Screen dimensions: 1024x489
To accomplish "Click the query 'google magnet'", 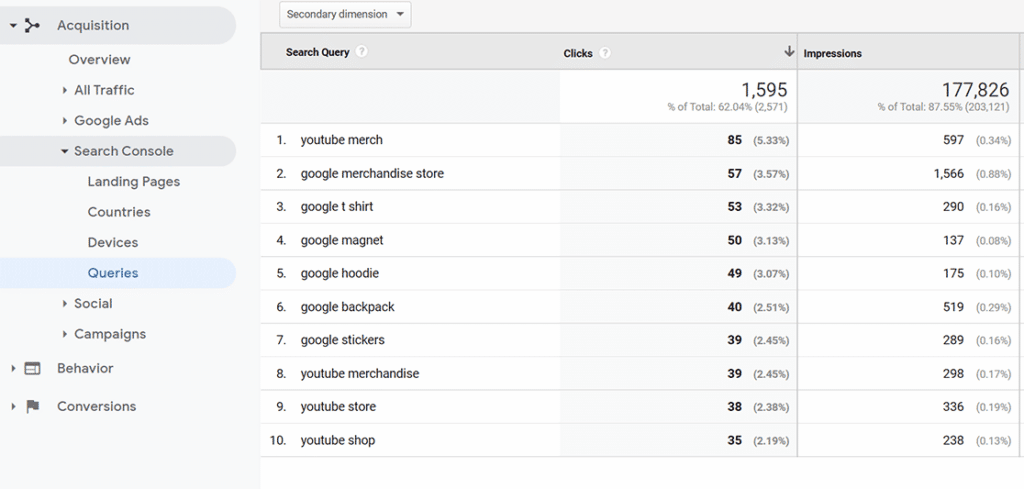I will point(342,240).
